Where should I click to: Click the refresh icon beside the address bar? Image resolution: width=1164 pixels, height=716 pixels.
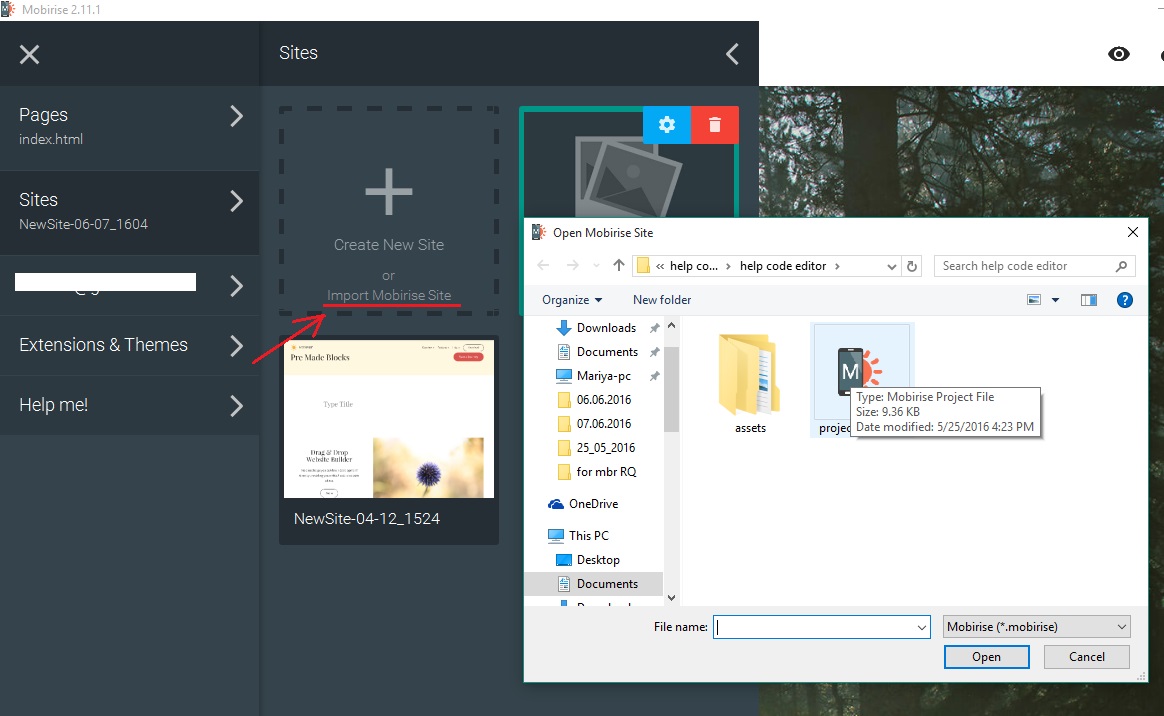point(911,265)
